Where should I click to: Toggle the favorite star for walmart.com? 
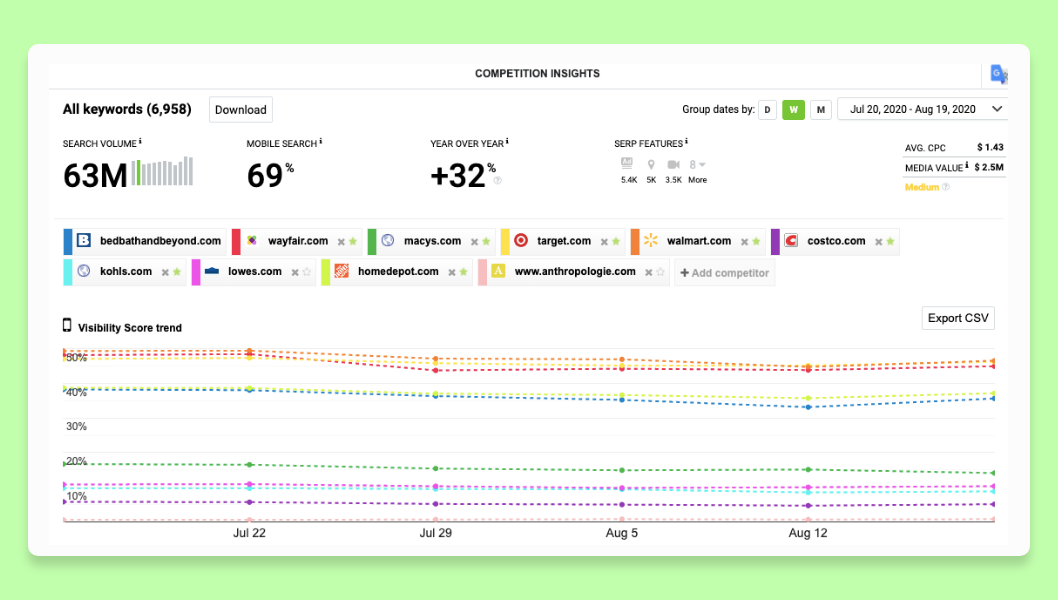tap(756, 241)
